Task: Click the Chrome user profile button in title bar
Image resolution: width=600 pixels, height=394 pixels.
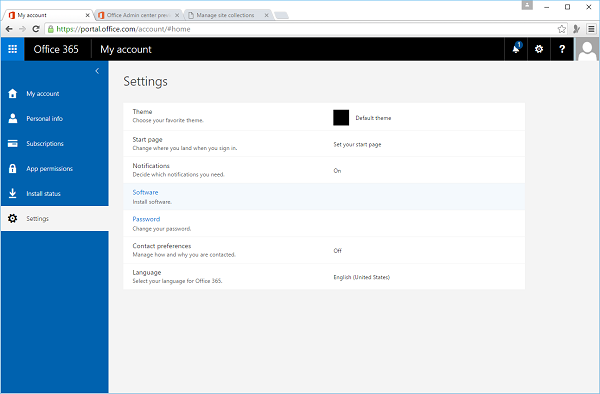Action: point(527,5)
